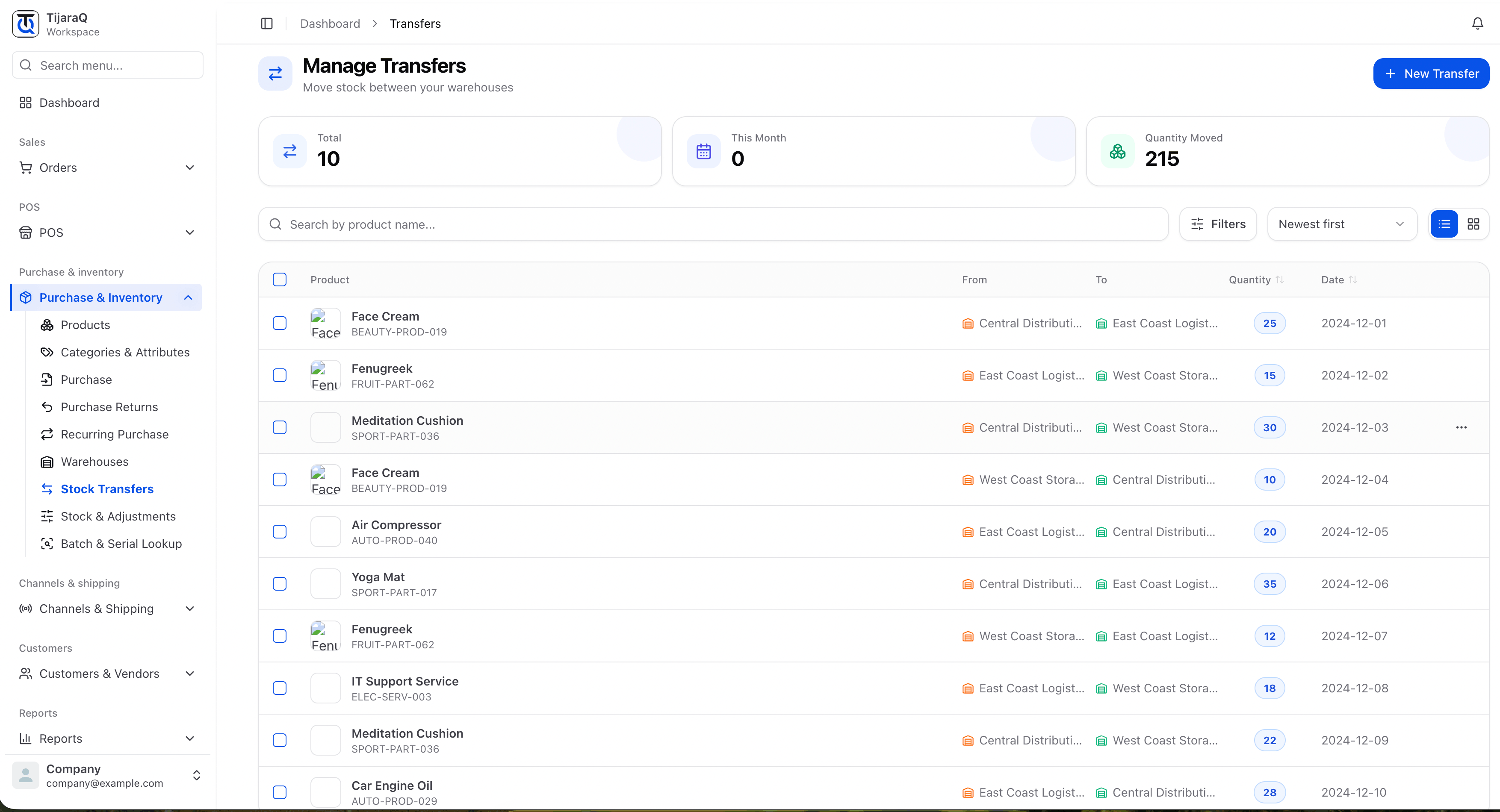Check the Air Compressor row
This screenshot has height=812, width=1500.
click(x=280, y=532)
